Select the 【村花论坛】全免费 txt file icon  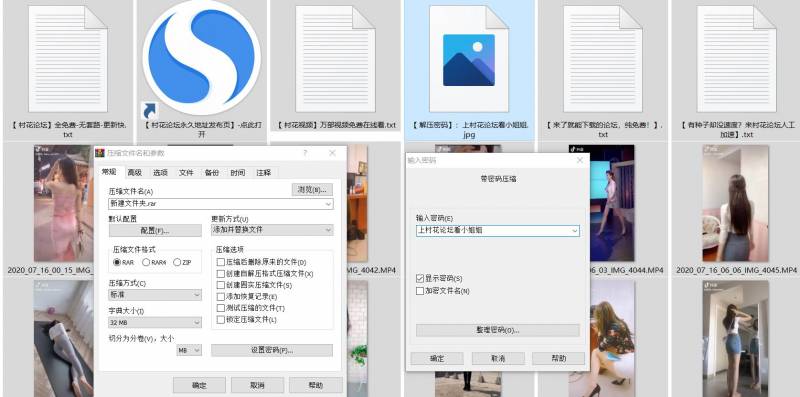click(68, 59)
